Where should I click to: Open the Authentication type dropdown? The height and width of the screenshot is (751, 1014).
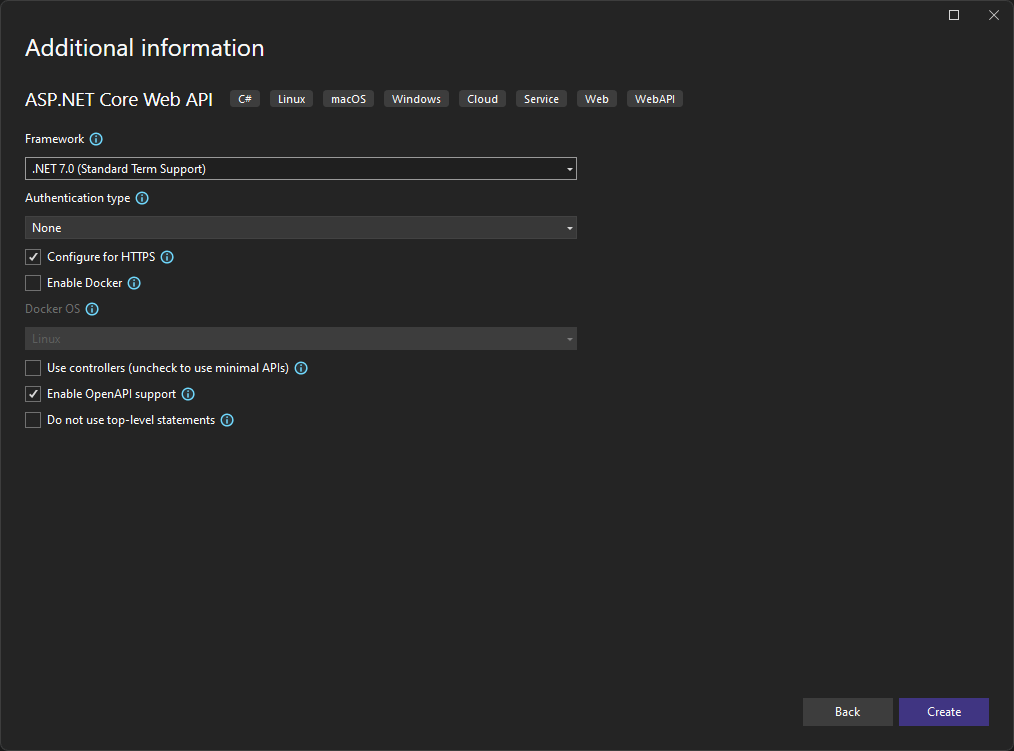pyautogui.click(x=569, y=227)
